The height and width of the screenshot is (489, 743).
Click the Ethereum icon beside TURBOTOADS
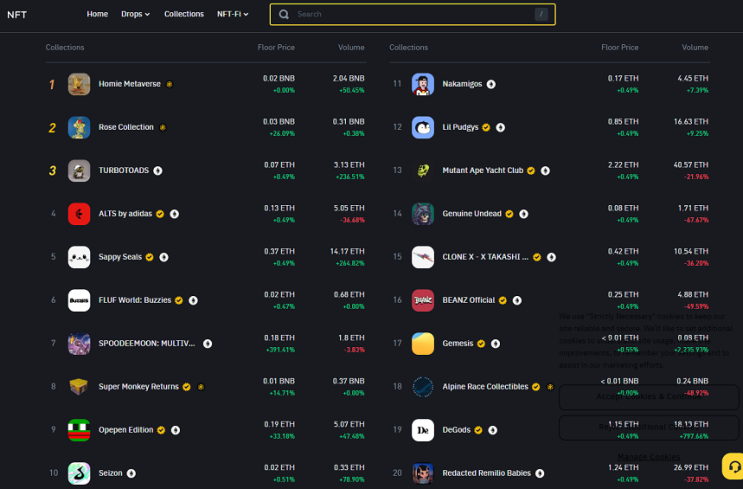[158, 171]
